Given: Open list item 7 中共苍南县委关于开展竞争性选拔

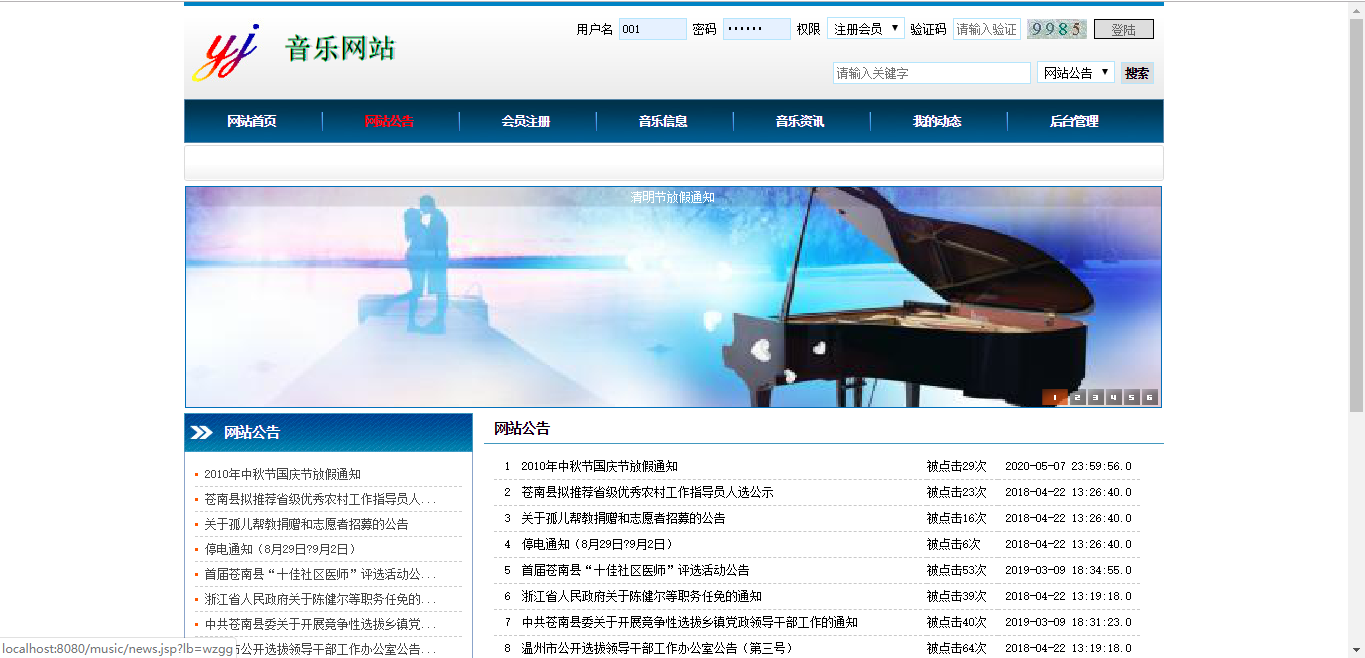Looking at the screenshot, I should click(x=689, y=622).
